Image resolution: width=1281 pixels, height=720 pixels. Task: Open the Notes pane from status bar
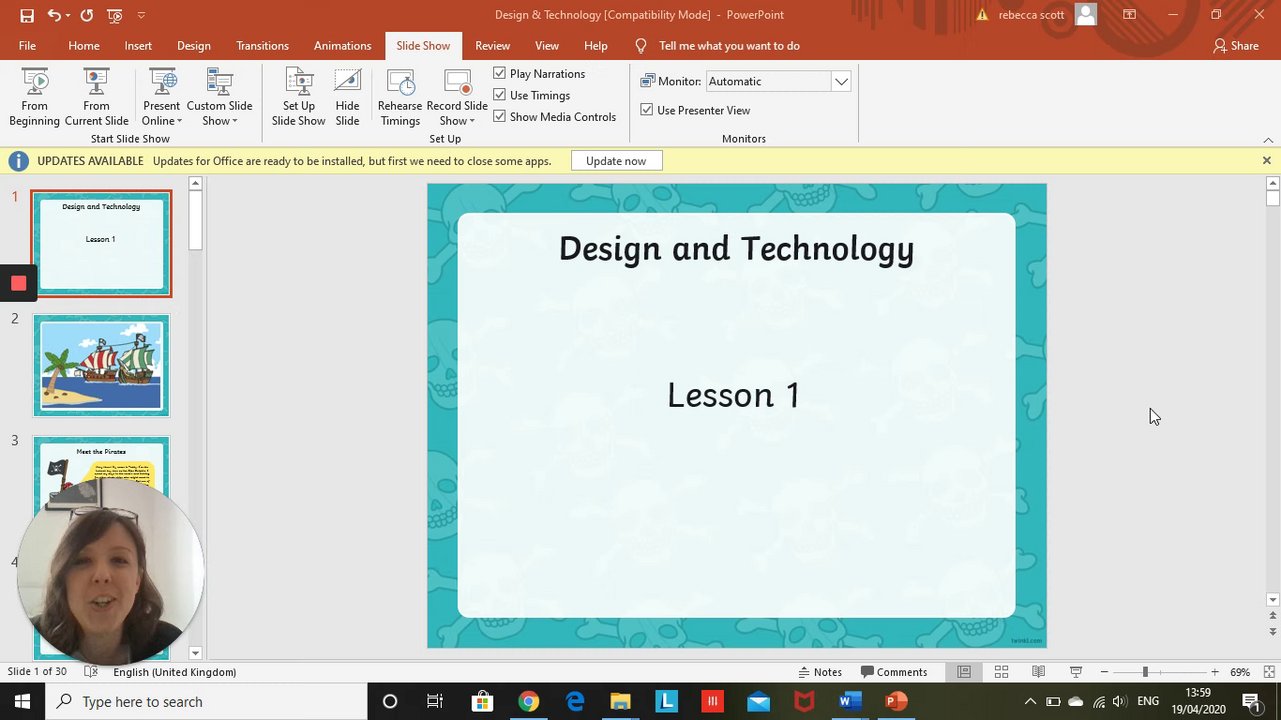tap(820, 672)
